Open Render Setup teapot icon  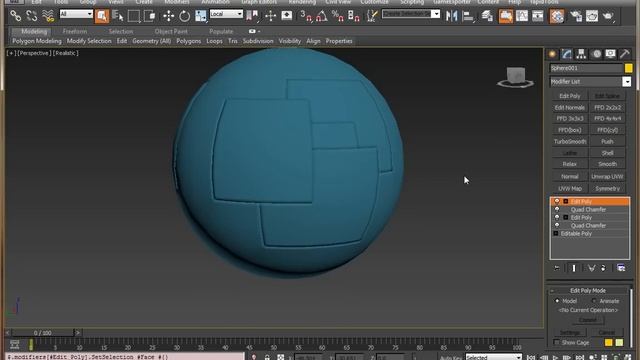pyautogui.click(x=576, y=16)
